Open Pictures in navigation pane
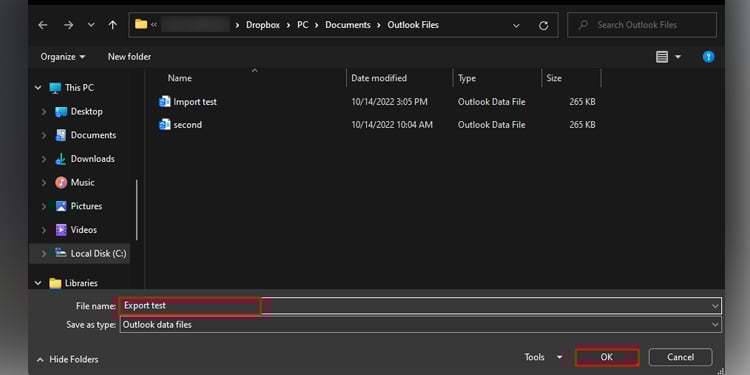Image resolution: width=750 pixels, height=375 pixels. coord(87,206)
